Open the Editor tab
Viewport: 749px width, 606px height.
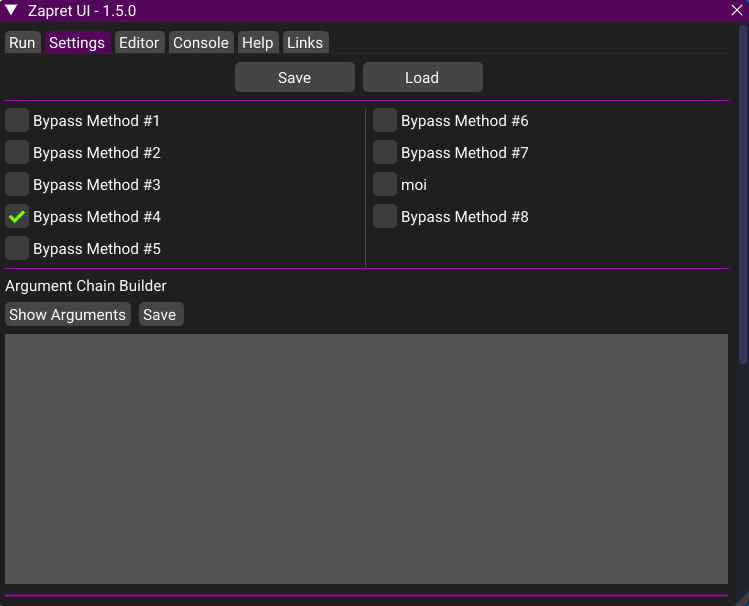click(139, 43)
